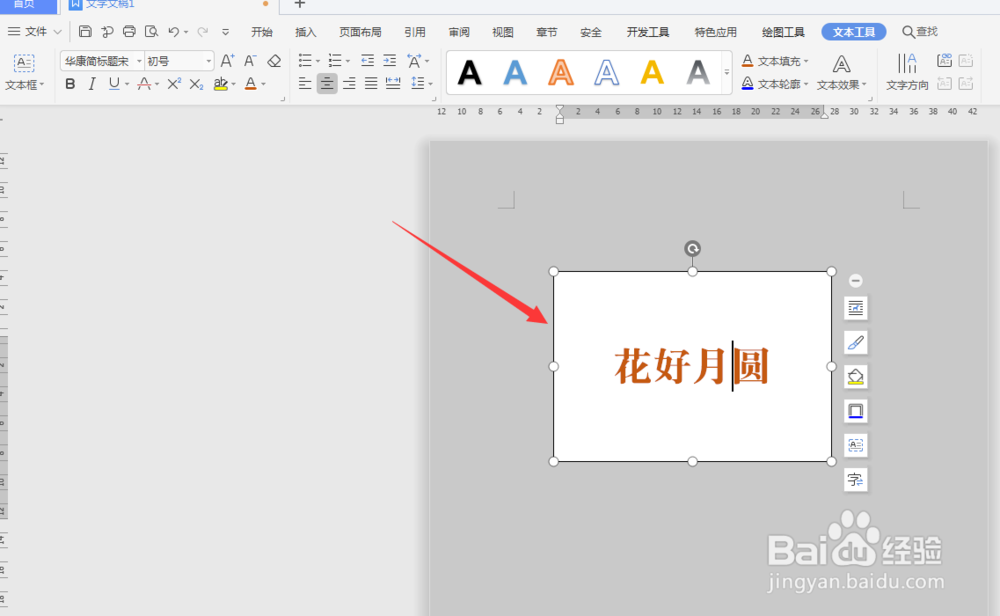
Task: Toggle Italic formatting
Action: click(x=92, y=84)
